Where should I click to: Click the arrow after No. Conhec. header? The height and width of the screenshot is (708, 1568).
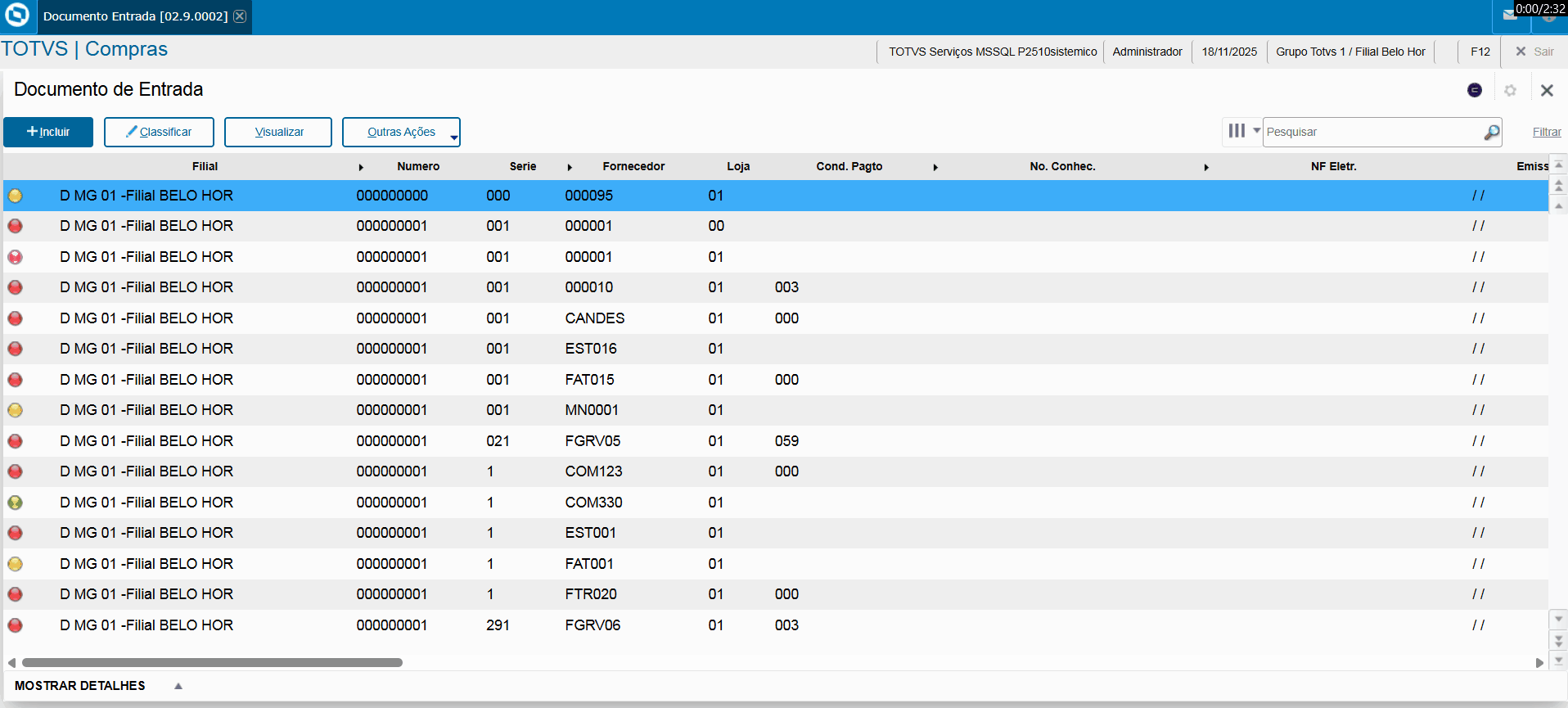(x=1206, y=167)
